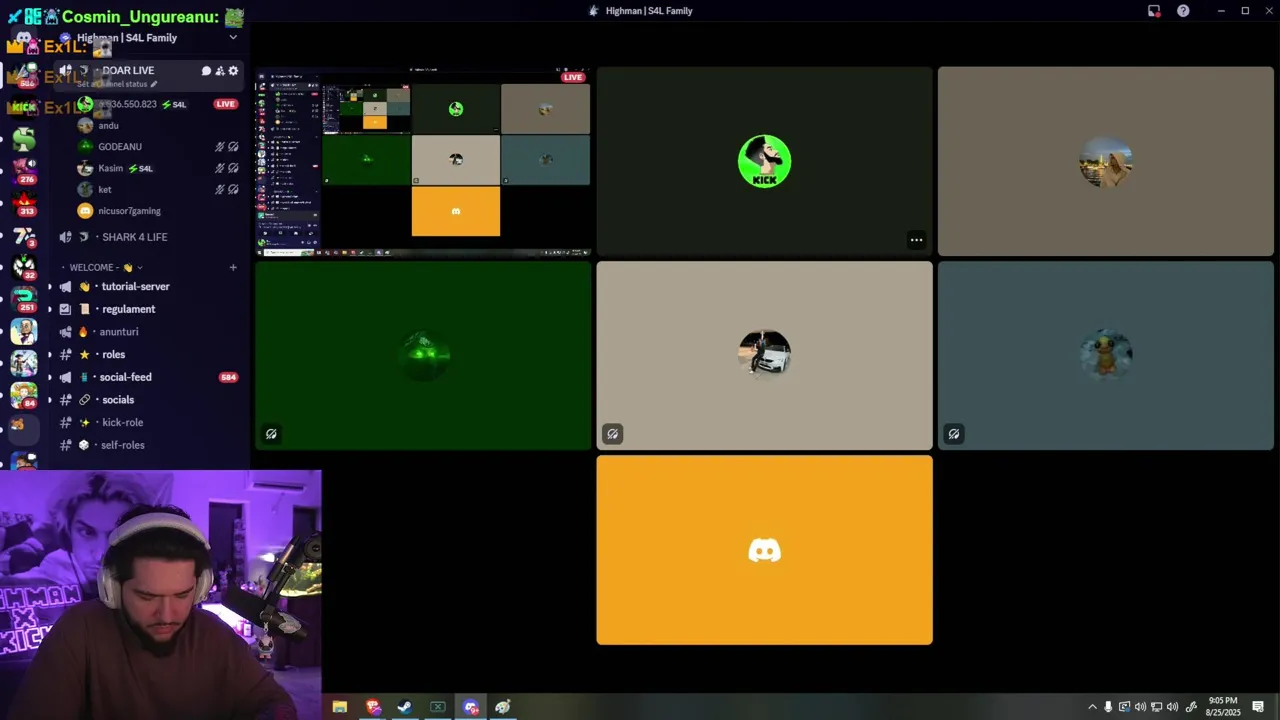Image resolution: width=1280 pixels, height=720 pixels.
Task: Open the social-feed channel
Action: 125,378
